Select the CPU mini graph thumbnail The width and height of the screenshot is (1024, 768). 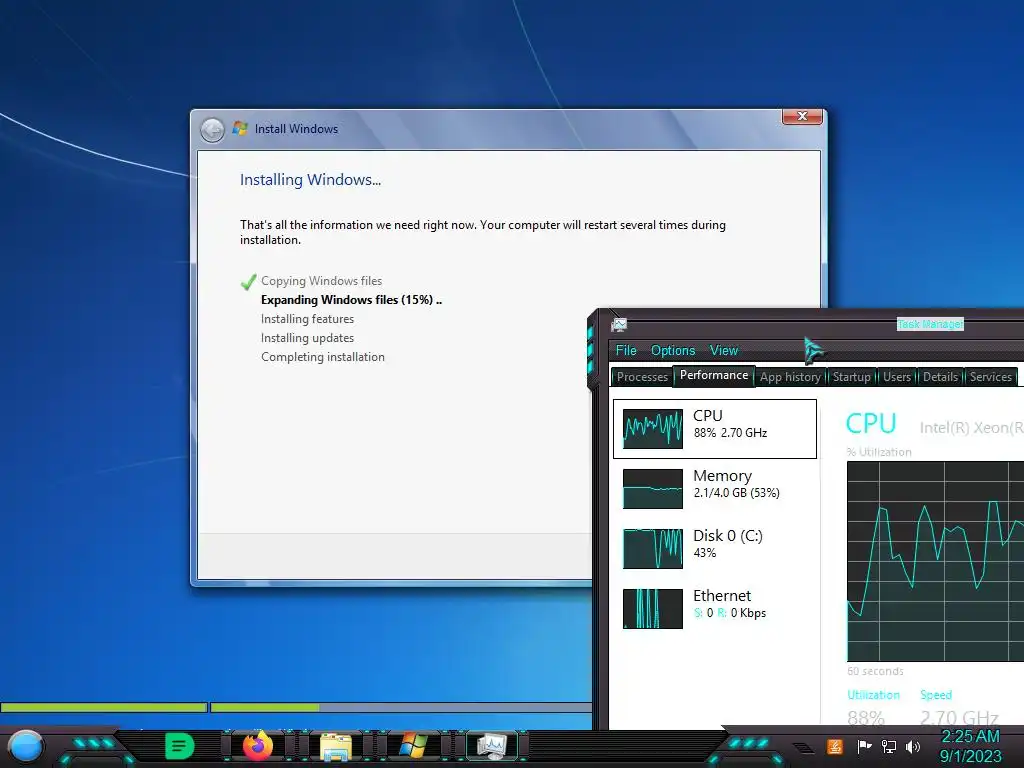point(652,428)
